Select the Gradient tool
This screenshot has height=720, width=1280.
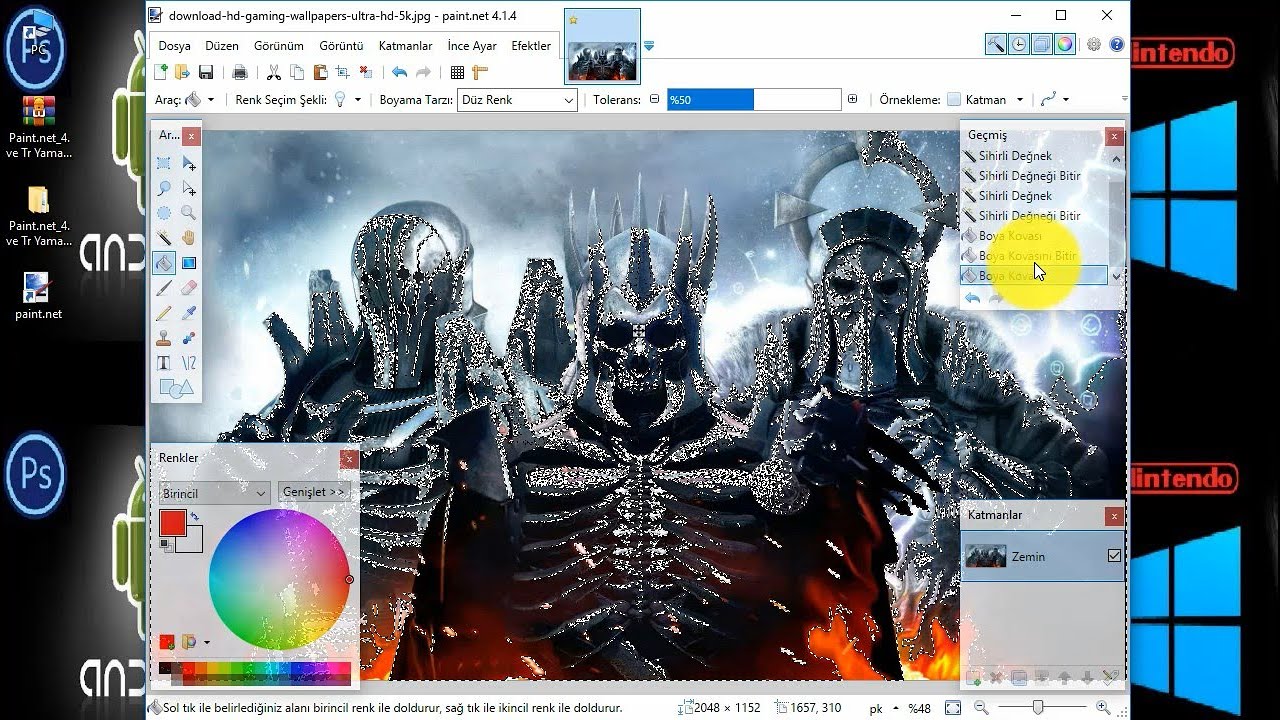[189, 263]
